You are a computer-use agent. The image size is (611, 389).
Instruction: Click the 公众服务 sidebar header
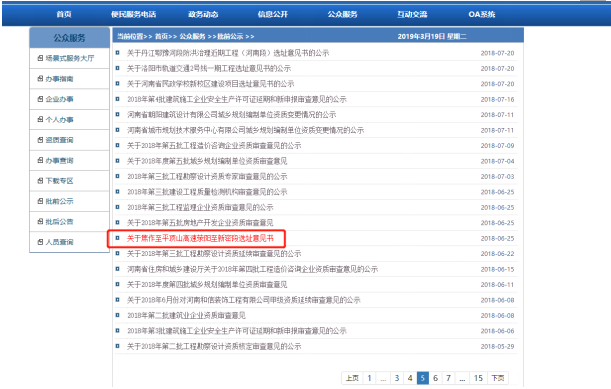69,38
